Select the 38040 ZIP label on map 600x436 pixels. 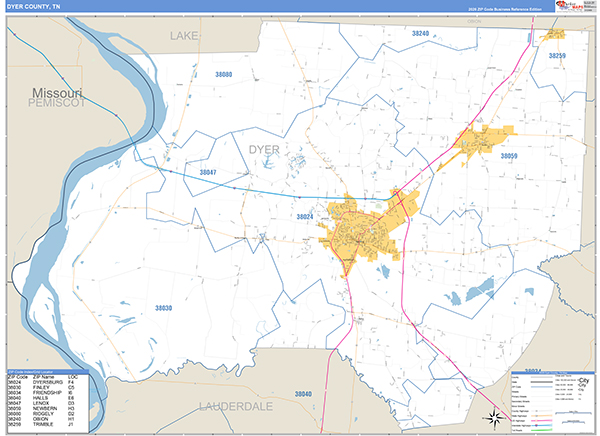(x=303, y=394)
